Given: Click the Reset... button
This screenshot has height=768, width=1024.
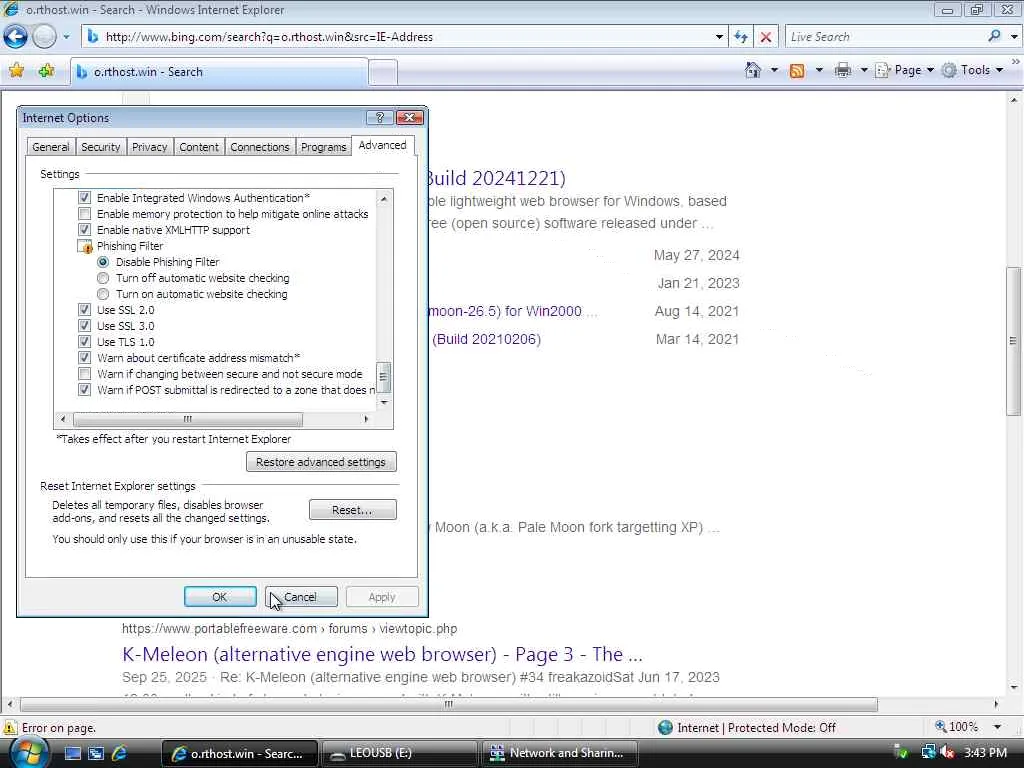Looking at the screenshot, I should click(353, 510).
